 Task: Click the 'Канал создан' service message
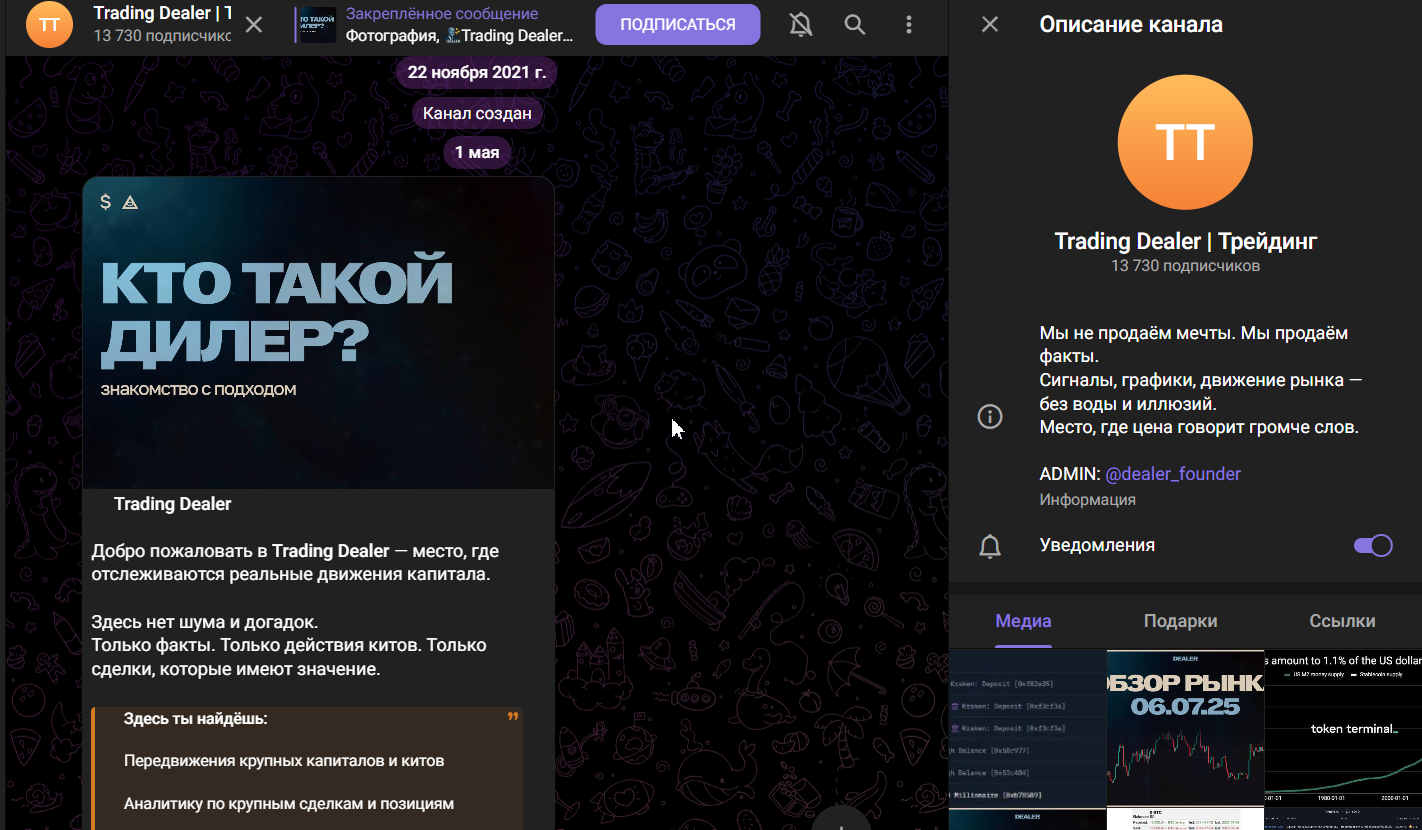tap(477, 113)
